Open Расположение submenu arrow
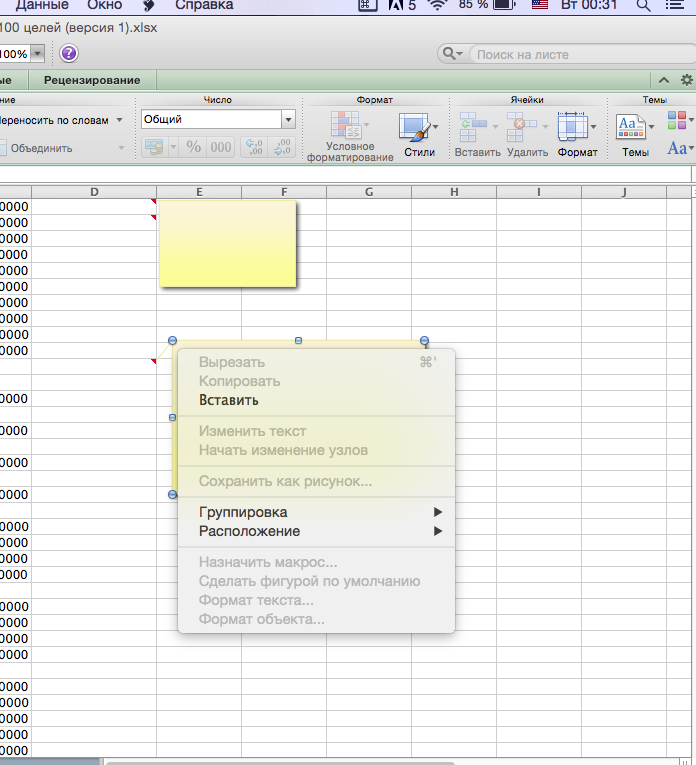Image resolution: width=696 pixels, height=765 pixels. click(x=437, y=531)
